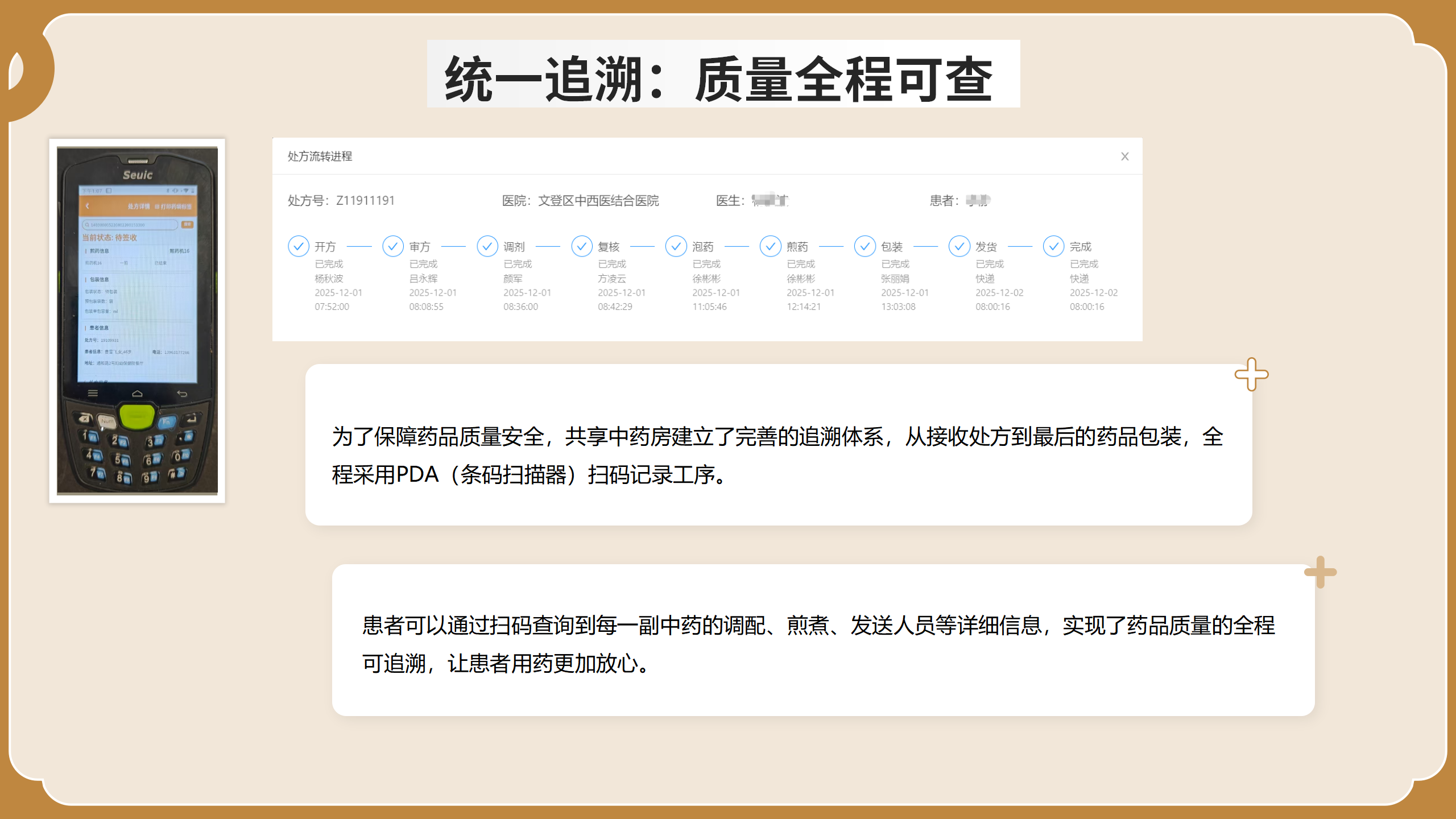Click the checkmark icon beside 煎药
The height and width of the screenshot is (819, 1456).
(x=771, y=246)
